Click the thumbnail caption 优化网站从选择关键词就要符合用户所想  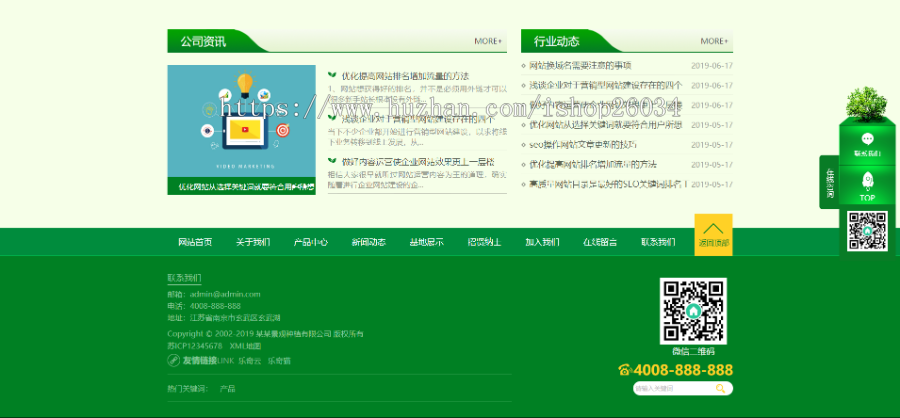click(x=246, y=187)
